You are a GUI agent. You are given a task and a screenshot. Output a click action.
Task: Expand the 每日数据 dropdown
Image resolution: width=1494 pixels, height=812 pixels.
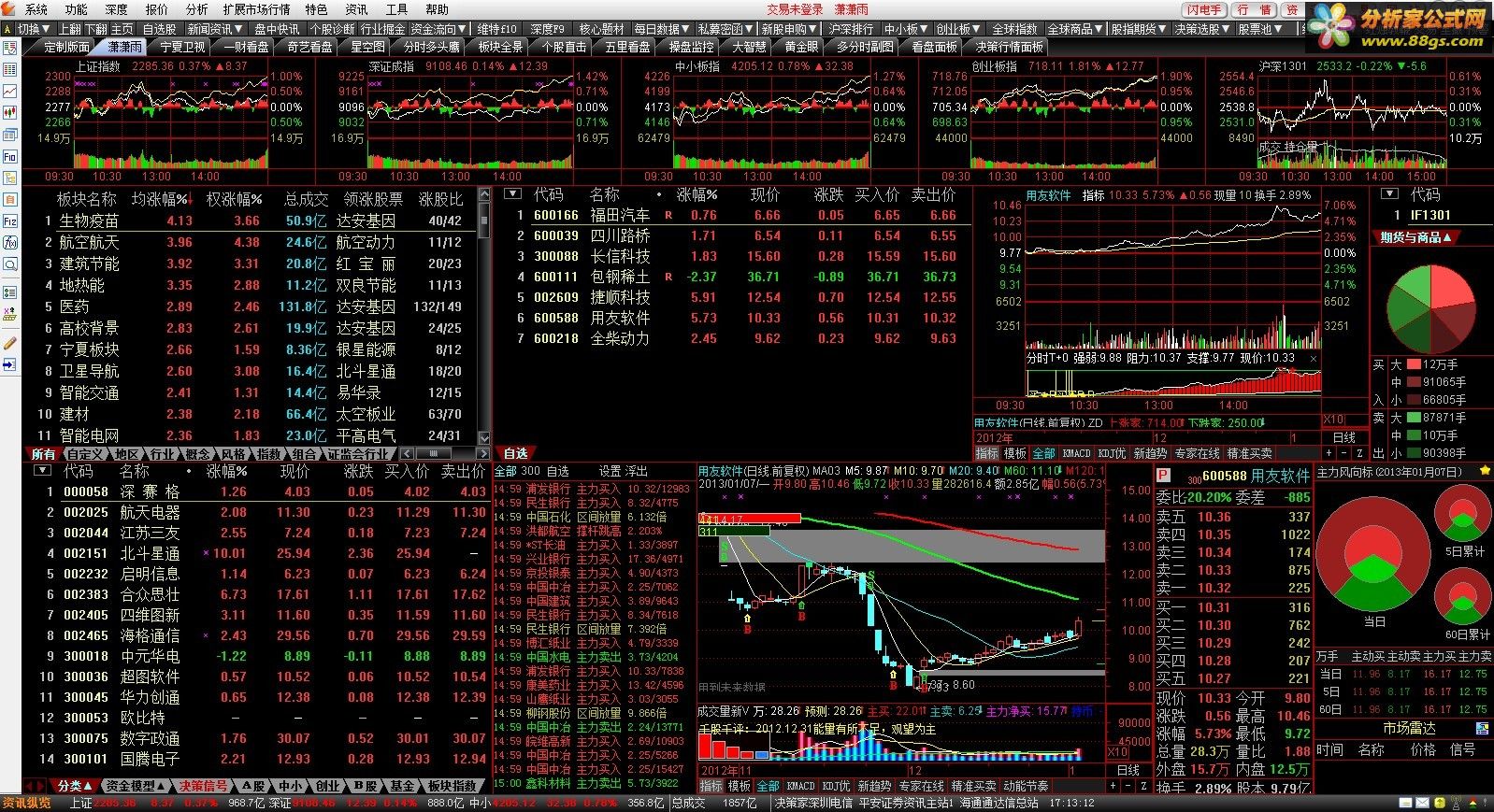click(x=661, y=29)
